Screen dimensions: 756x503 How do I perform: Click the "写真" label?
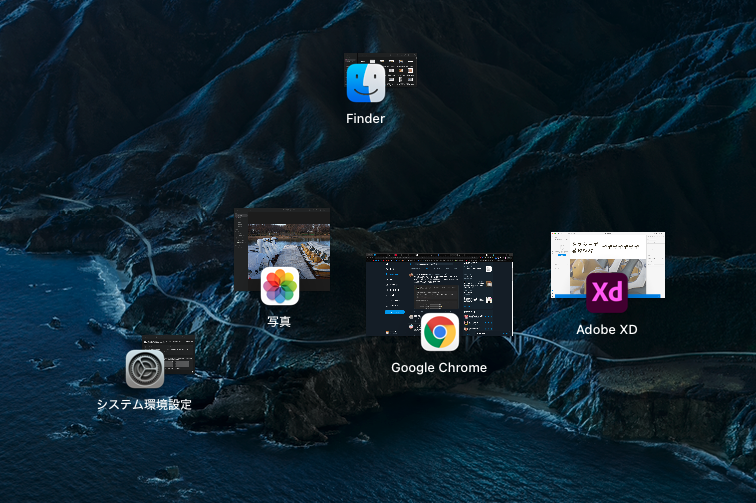point(279,321)
